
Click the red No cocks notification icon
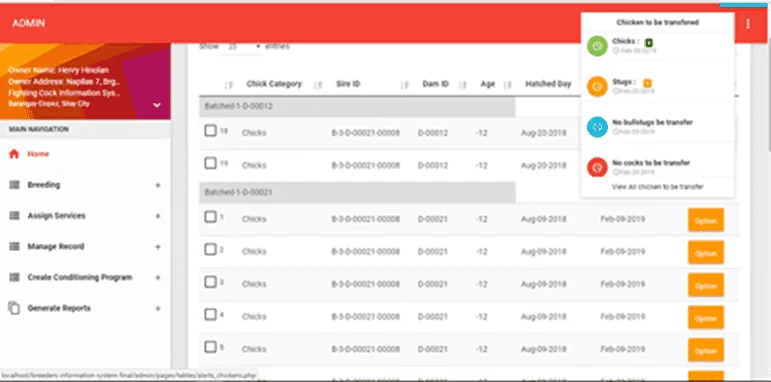tap(597, 167)
